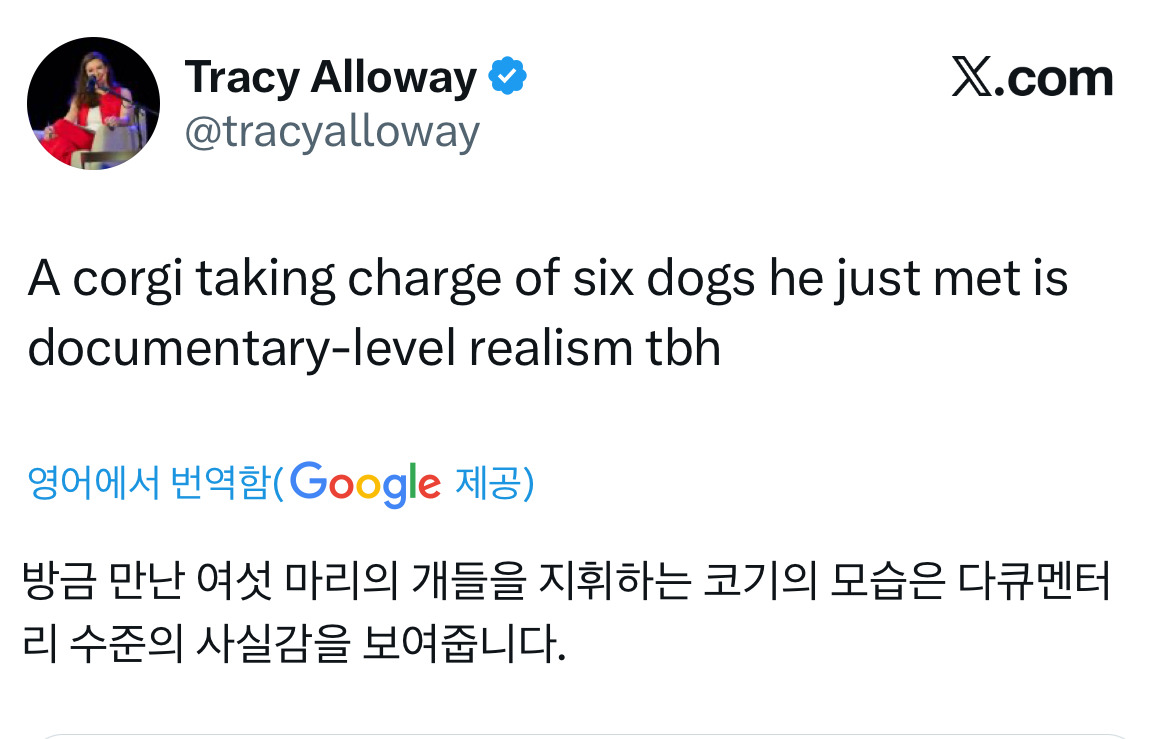This screenshot has width=1170, height=739.
Task: Click the word "realism" in the tweet
Action: [x=545, y=347]
